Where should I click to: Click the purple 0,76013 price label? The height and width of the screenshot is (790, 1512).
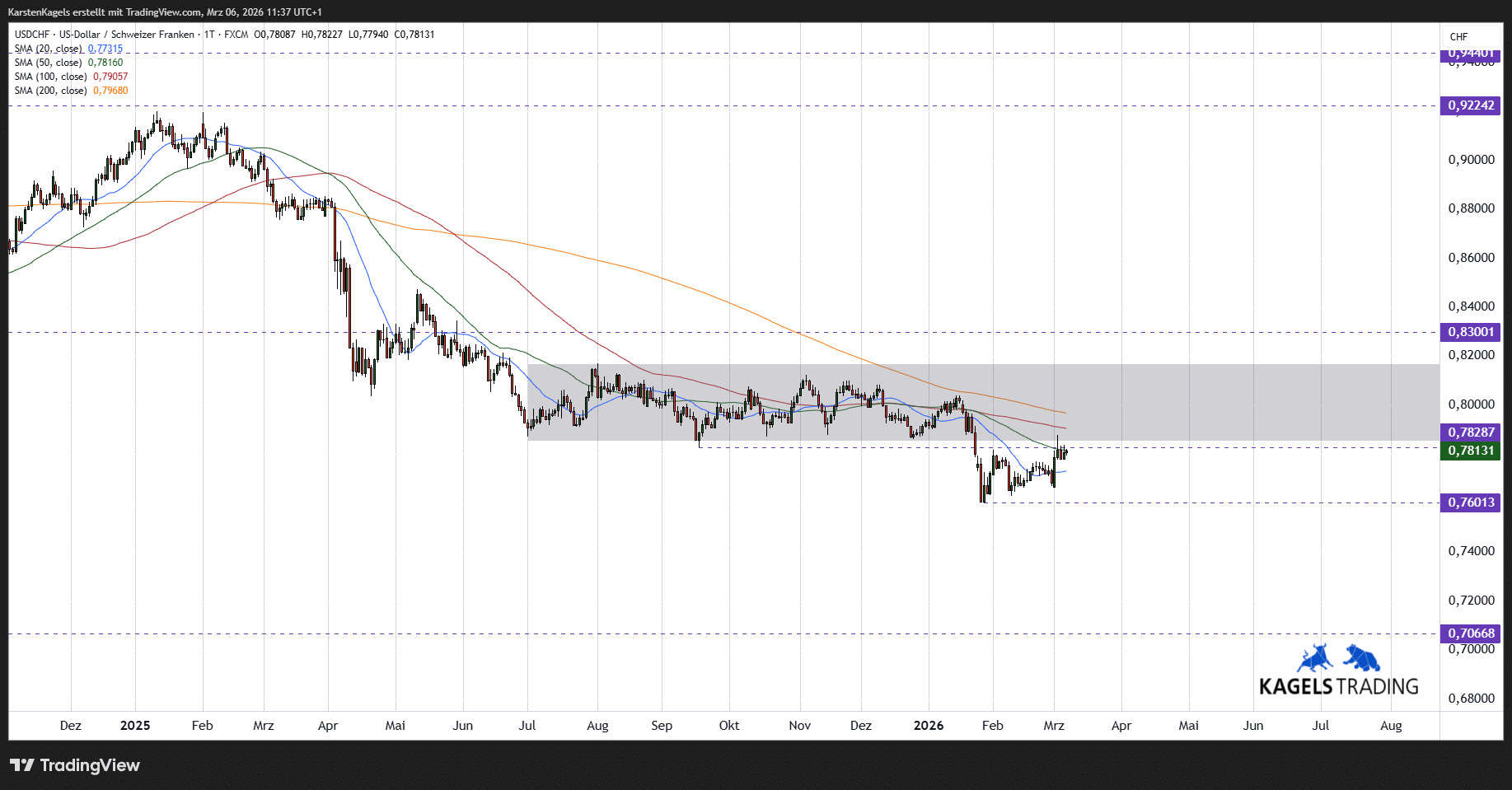click(x=1471, y=503)
